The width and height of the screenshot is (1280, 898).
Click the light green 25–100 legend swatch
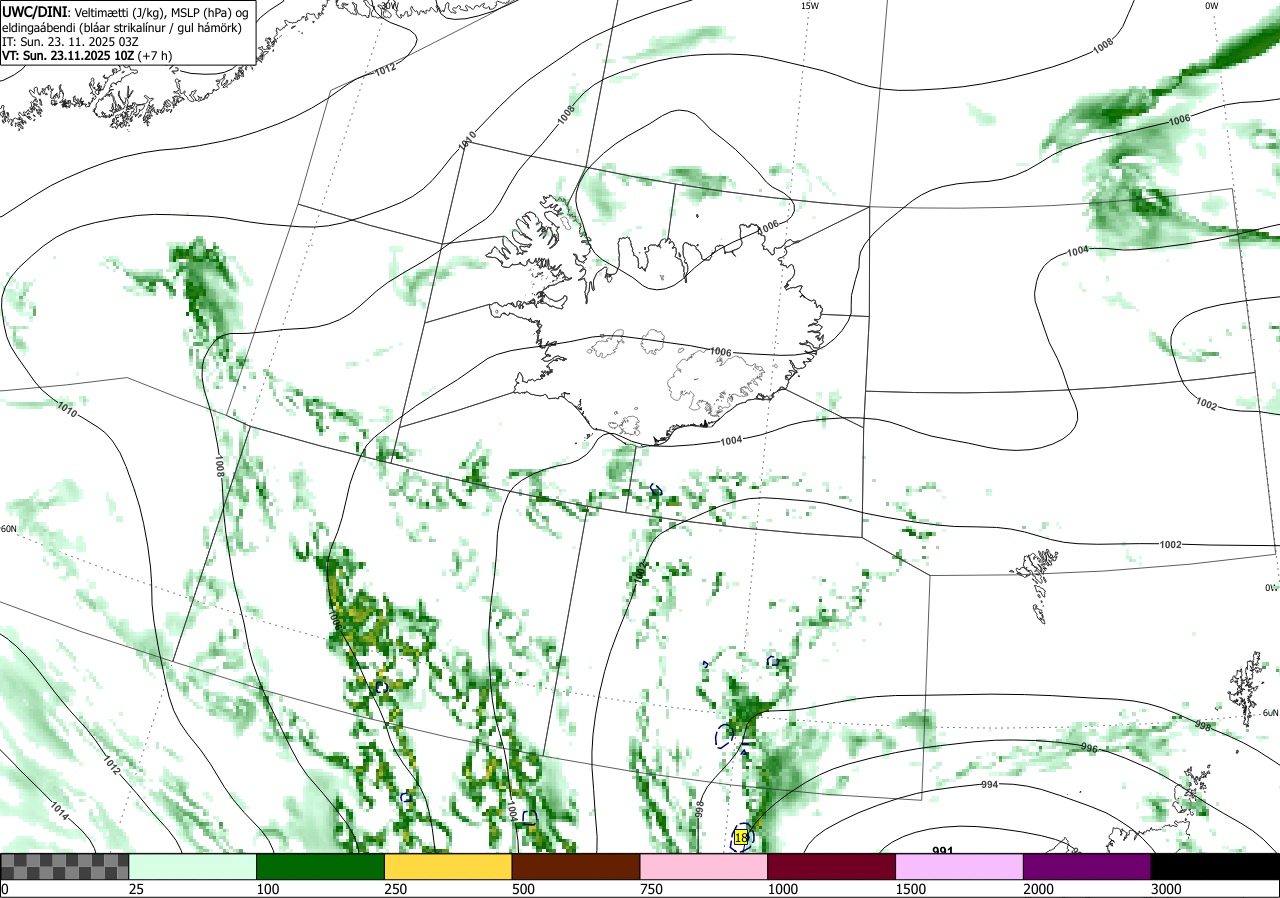[192, 866]
